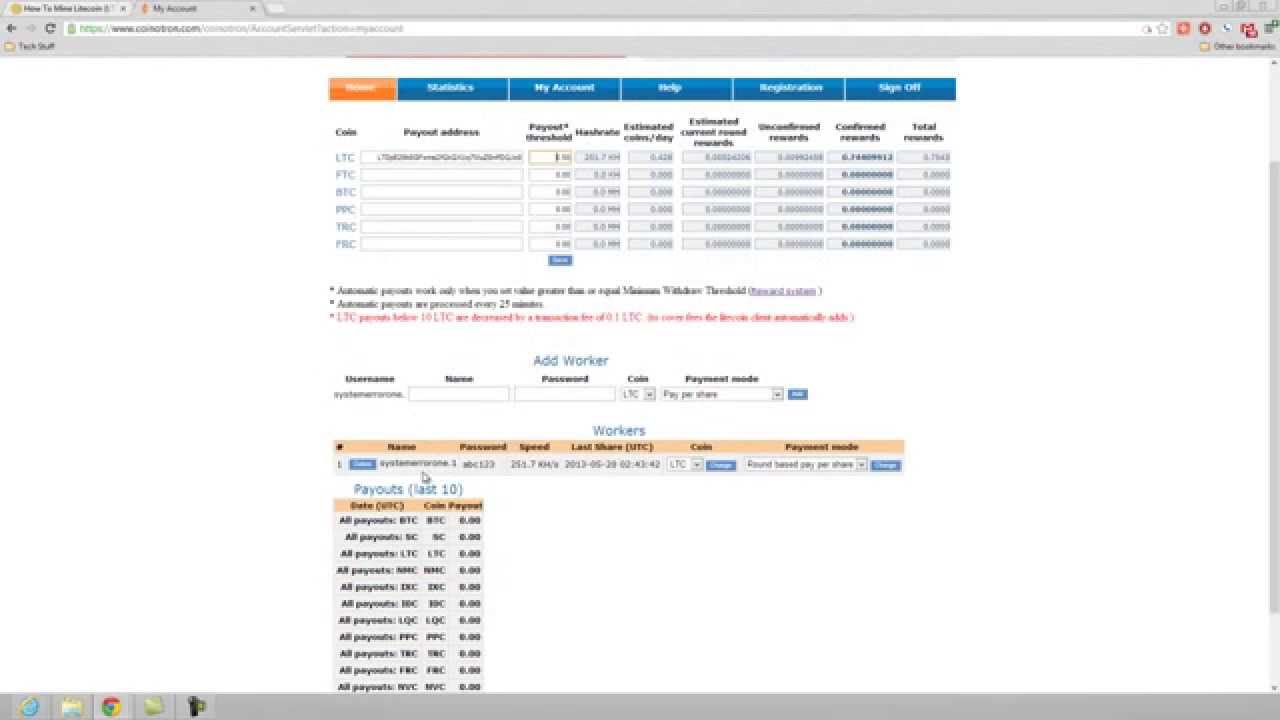Open the Other bookmarks folder
The image size is (1280, 720).
(x=1237, y=46)
